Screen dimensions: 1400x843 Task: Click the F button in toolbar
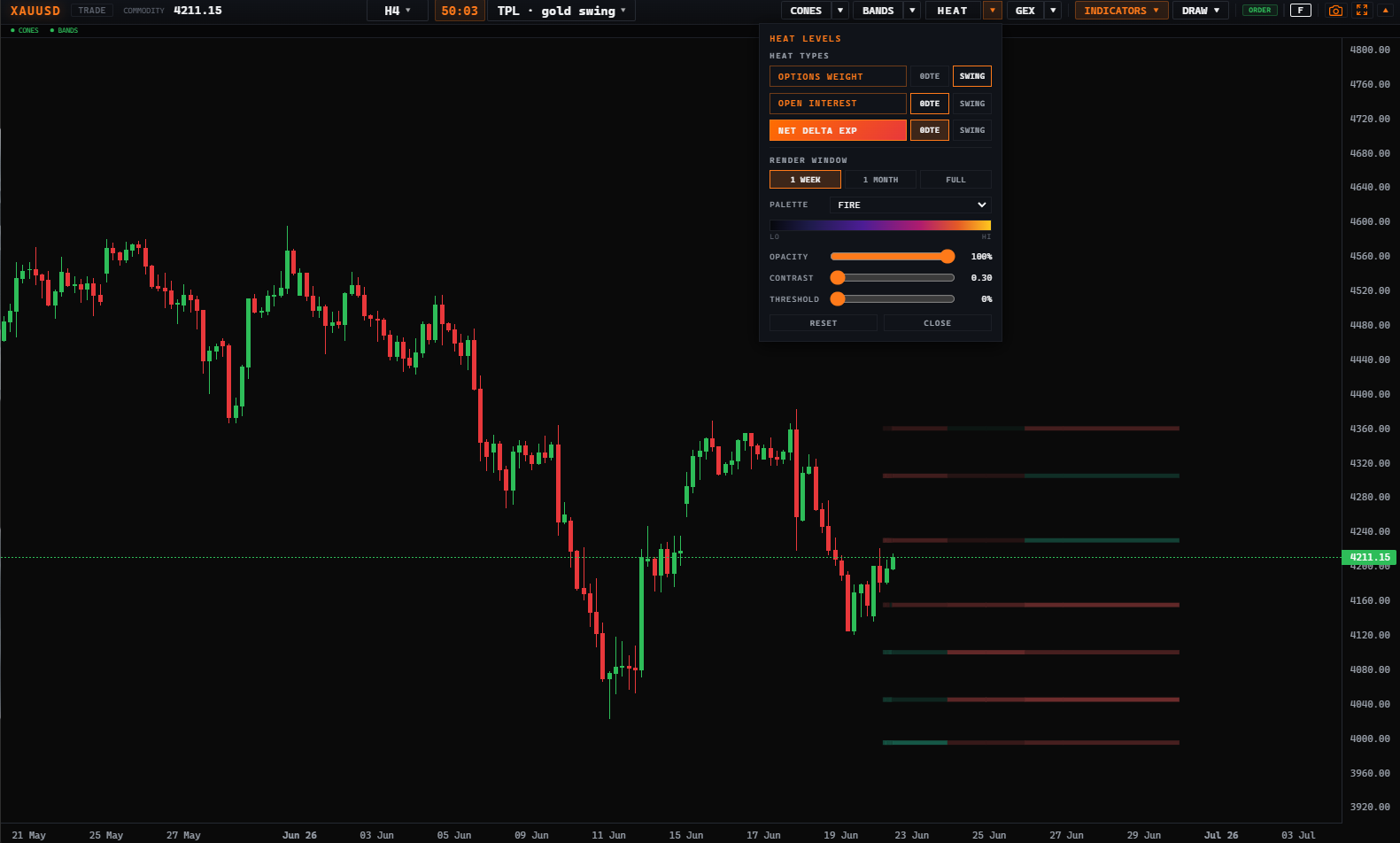pyautogui.click(x=1300, y=11)
